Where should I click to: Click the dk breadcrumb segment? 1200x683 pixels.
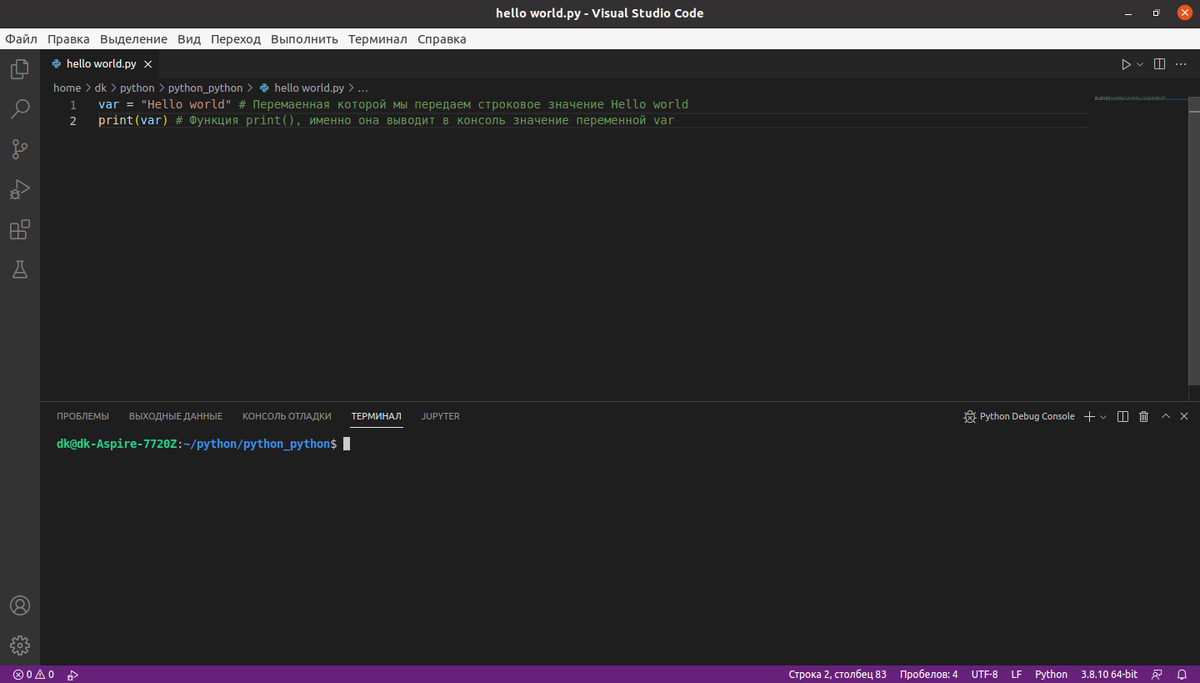(x=101, y=88)
